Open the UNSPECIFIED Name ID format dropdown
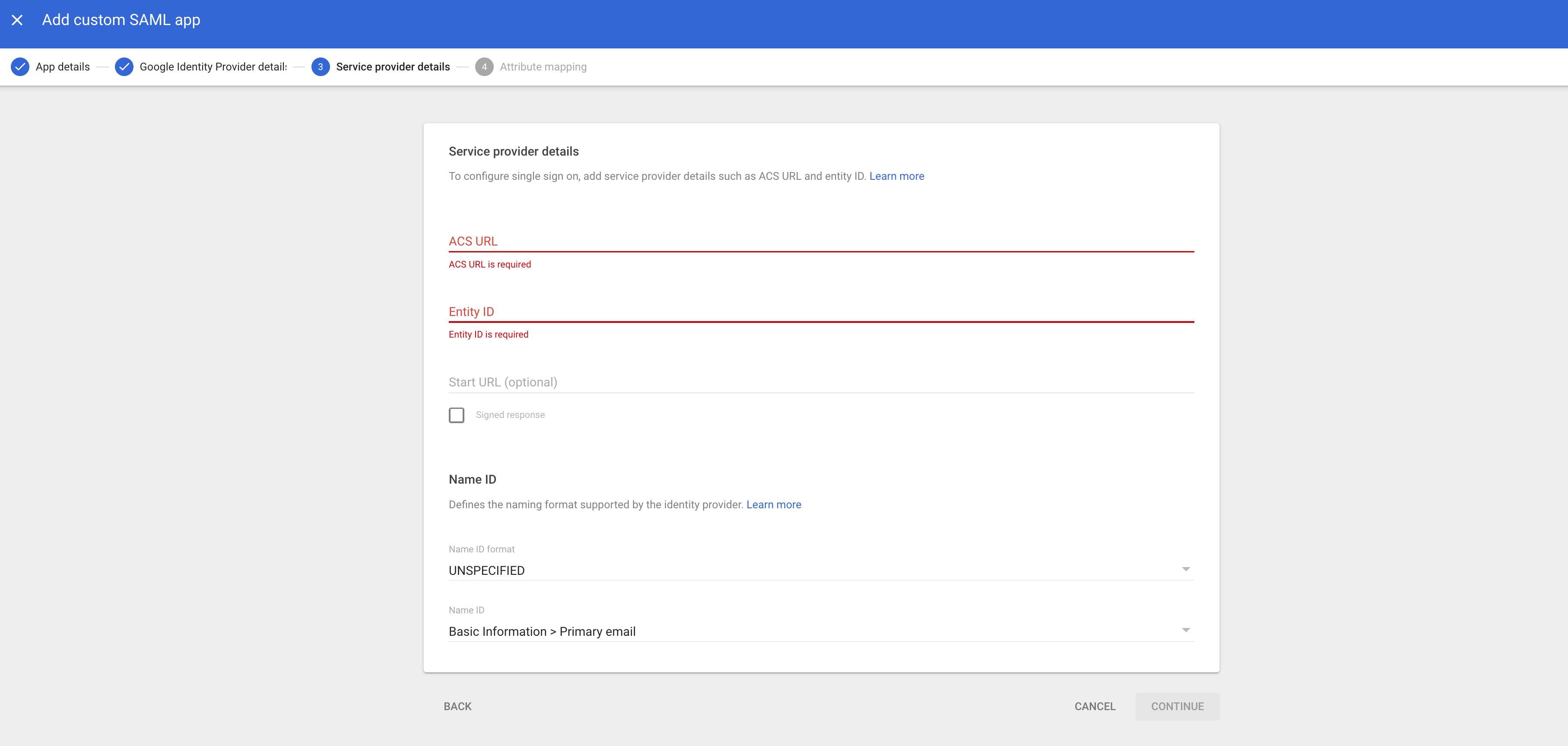1568x746 pixels. [791, 571]
